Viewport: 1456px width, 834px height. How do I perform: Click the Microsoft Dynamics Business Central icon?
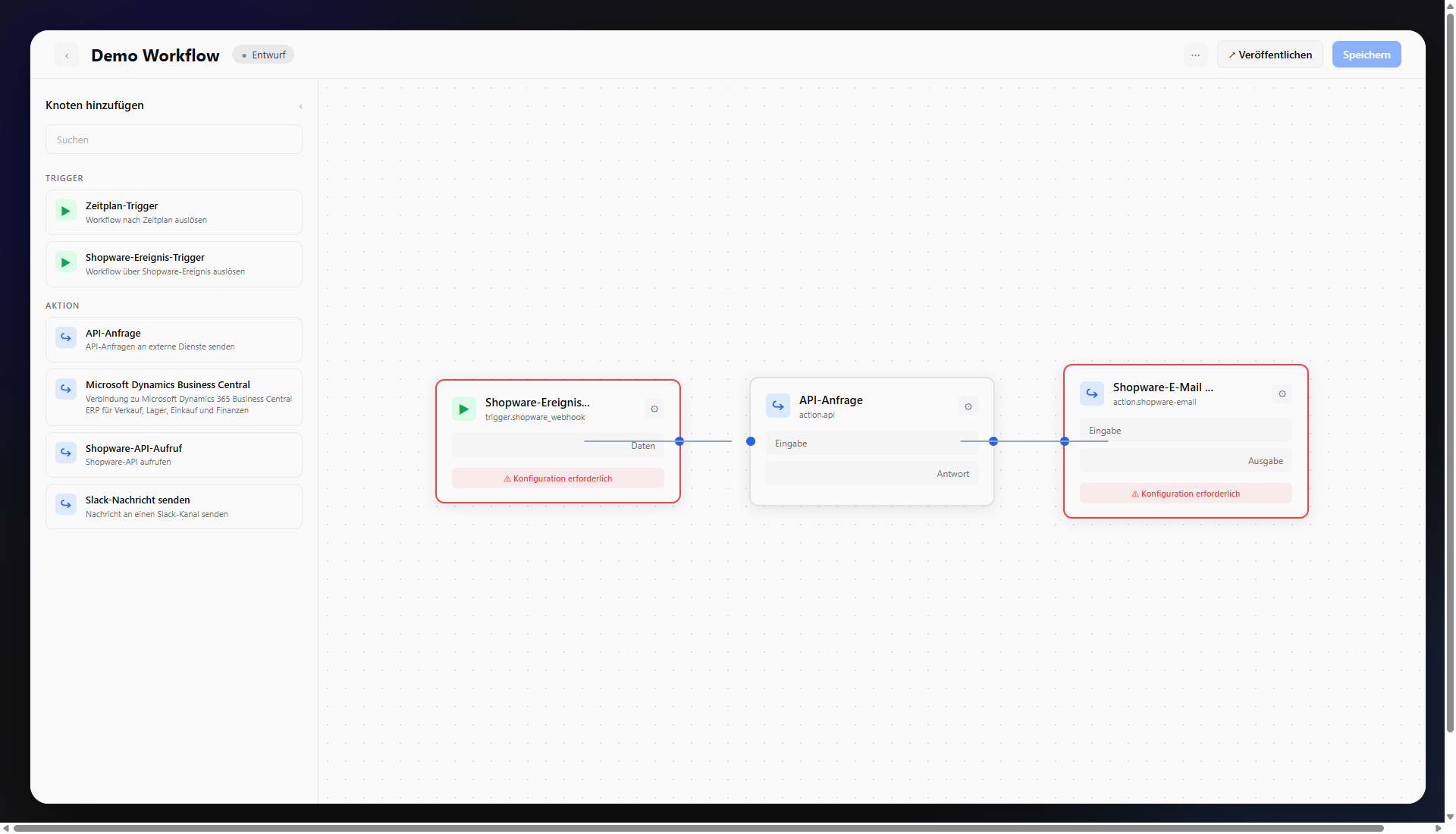click(65, 390)
